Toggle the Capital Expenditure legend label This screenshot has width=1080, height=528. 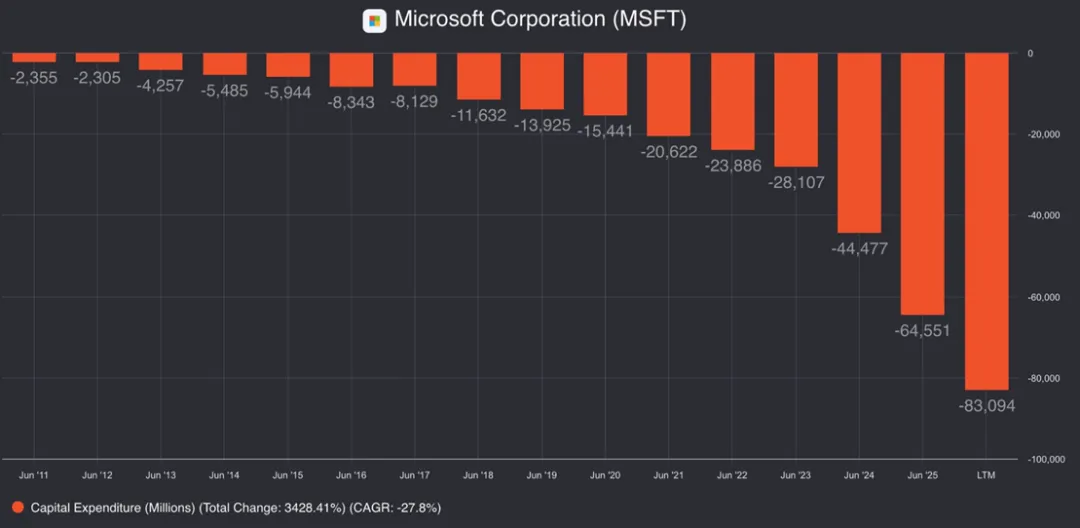point(236,508)
